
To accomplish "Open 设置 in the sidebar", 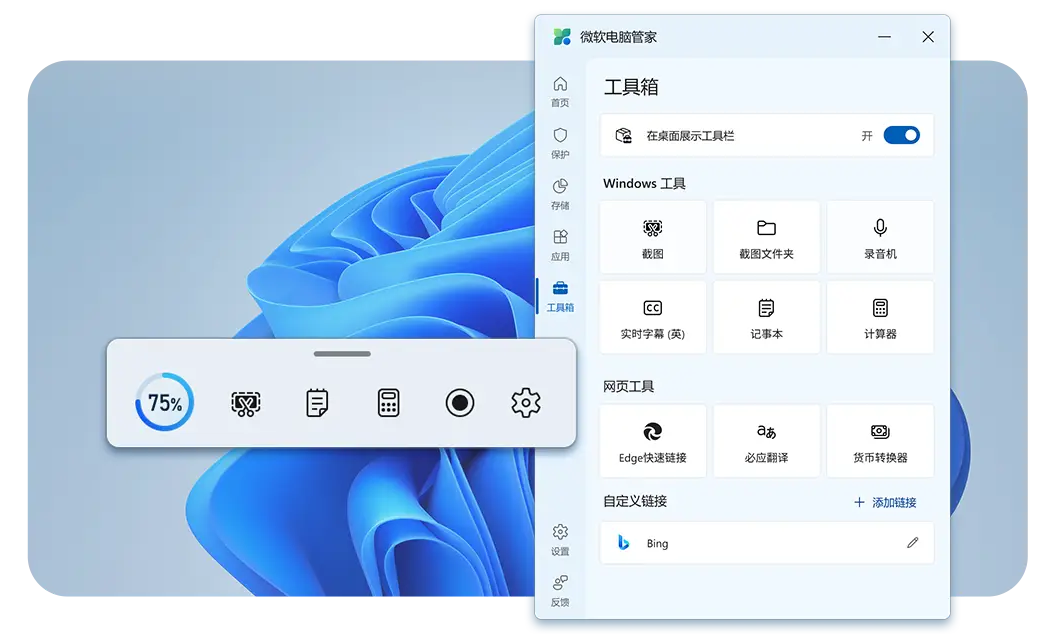I will [560, 540].
